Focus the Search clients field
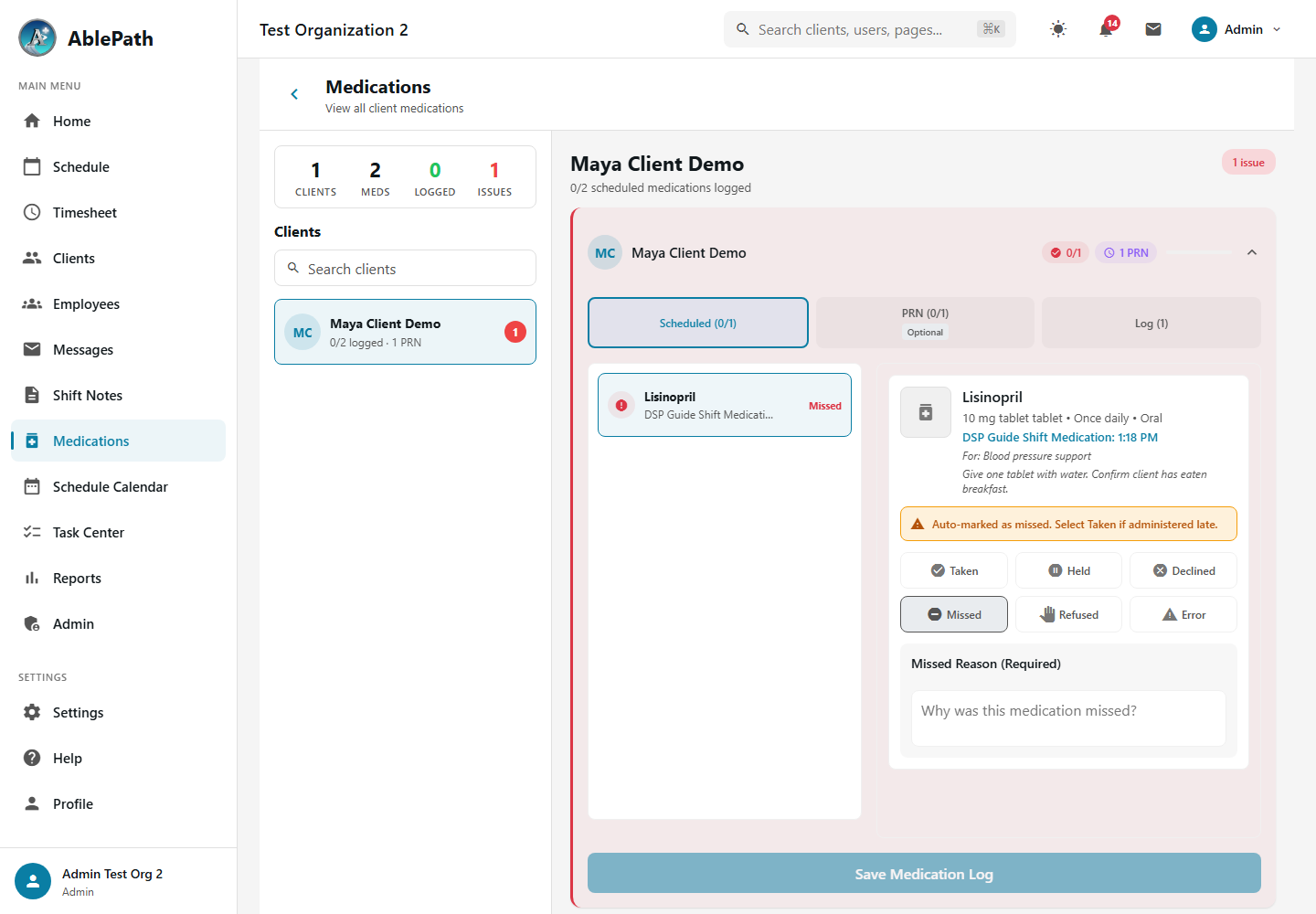The height and width of the screenshot is (914, 1316). pyautogui.click(x=405, y=268)
